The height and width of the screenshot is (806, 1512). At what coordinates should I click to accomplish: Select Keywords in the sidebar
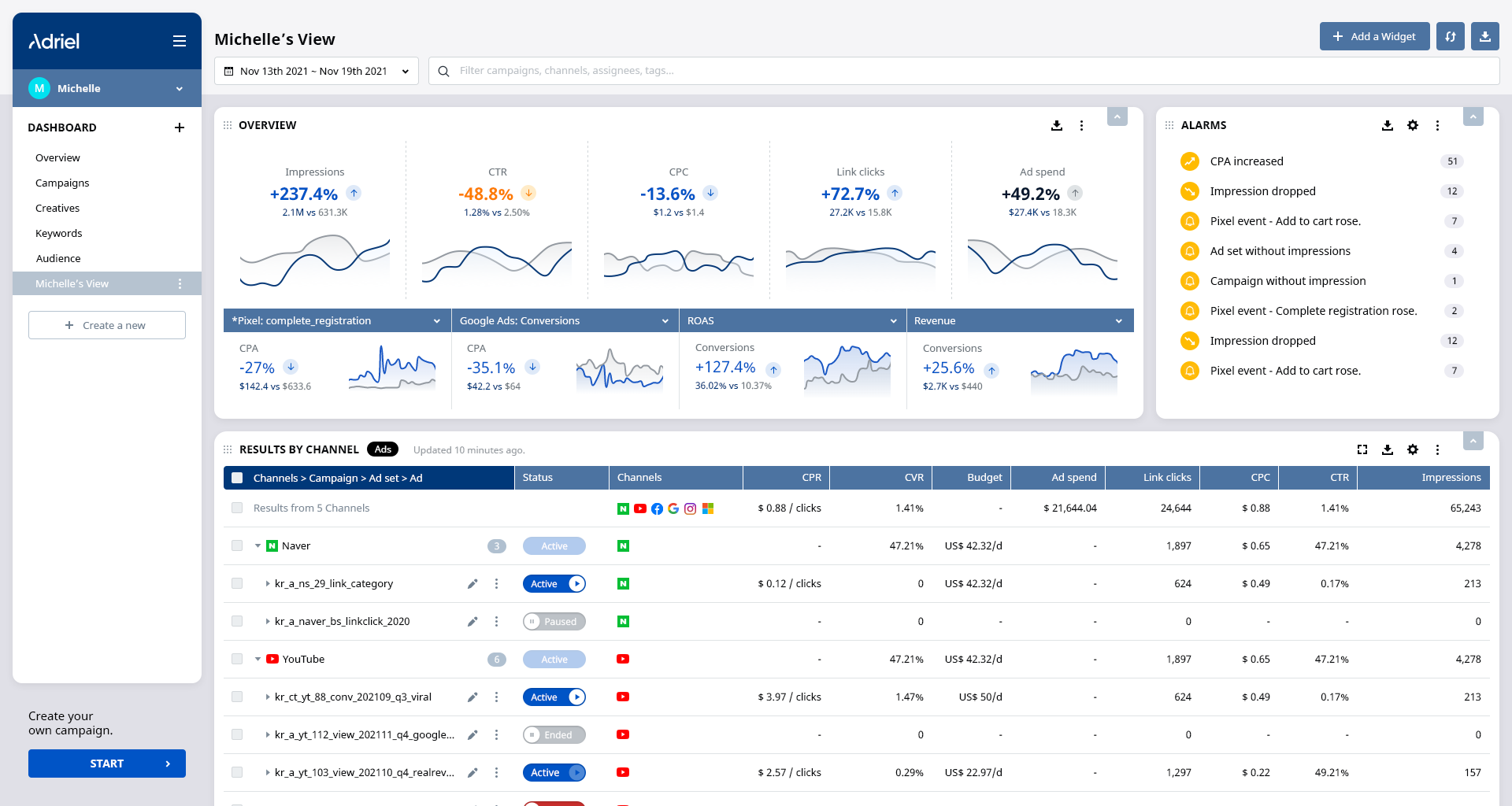[59, 233]
